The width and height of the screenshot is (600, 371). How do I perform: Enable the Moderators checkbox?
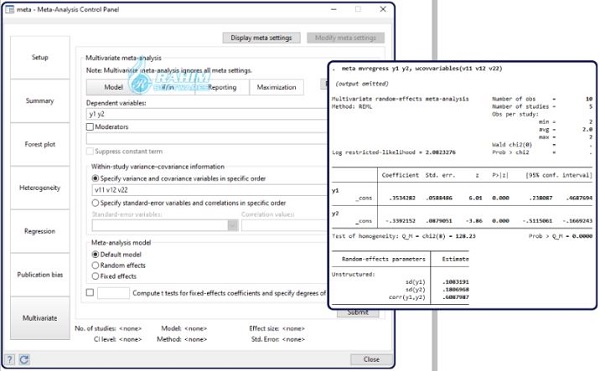(90, 127)
